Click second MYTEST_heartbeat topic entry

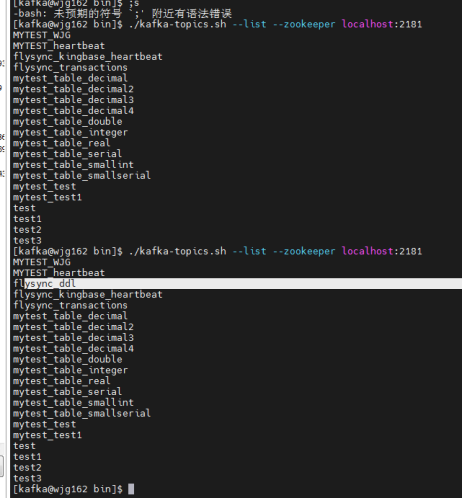(59, 273)
